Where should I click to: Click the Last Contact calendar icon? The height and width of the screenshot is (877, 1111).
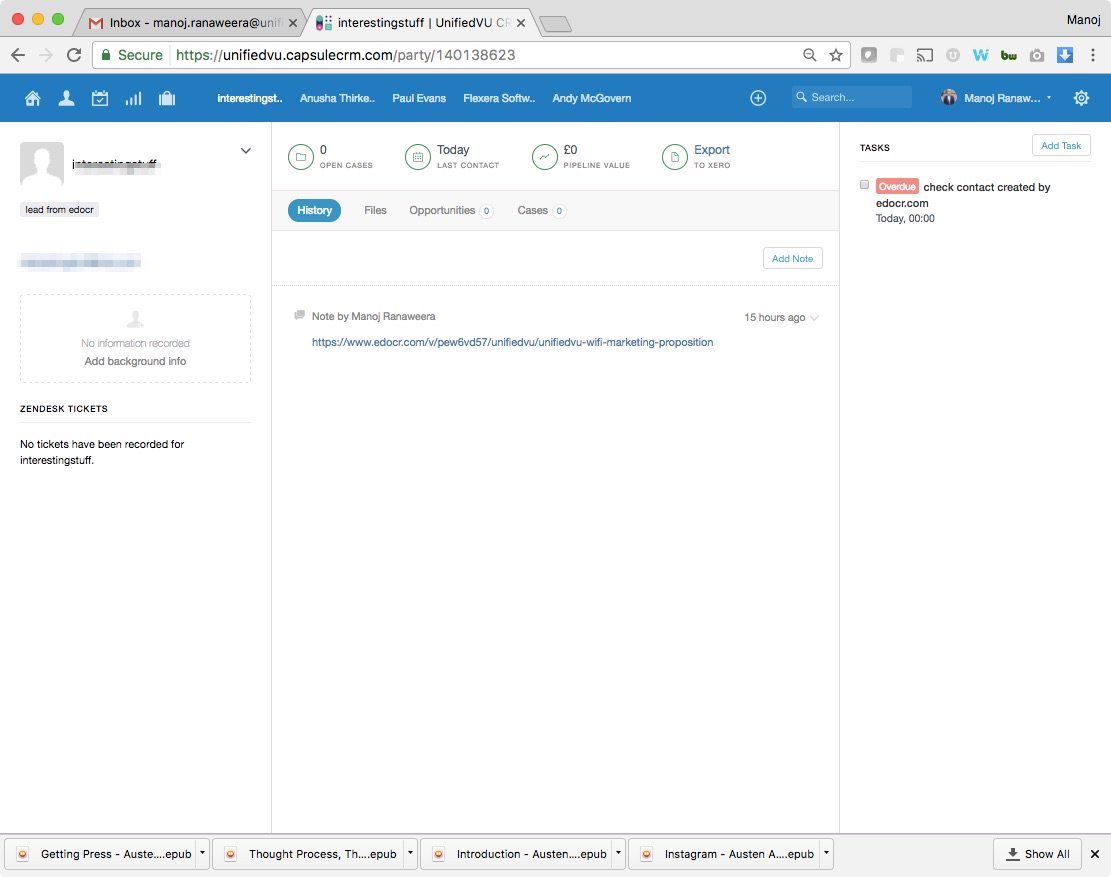point(418,157)
